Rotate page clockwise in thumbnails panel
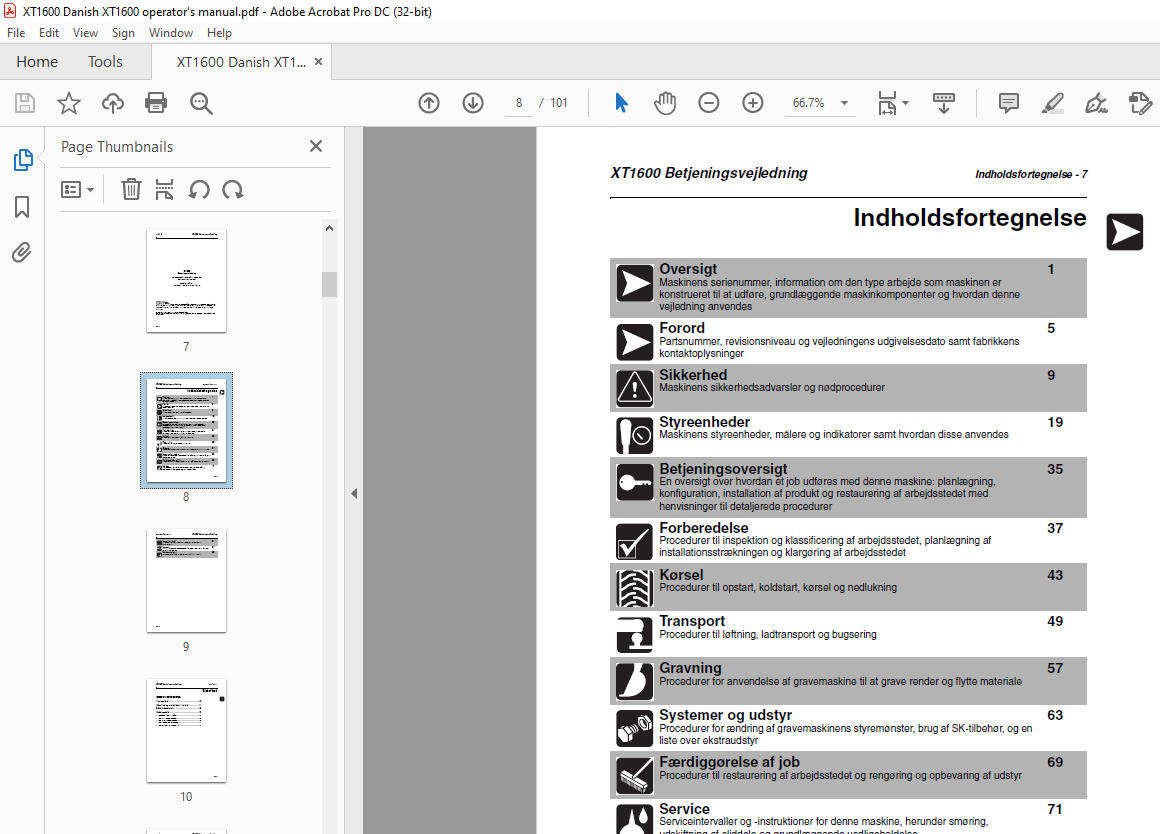 click(x=233, y=189)
